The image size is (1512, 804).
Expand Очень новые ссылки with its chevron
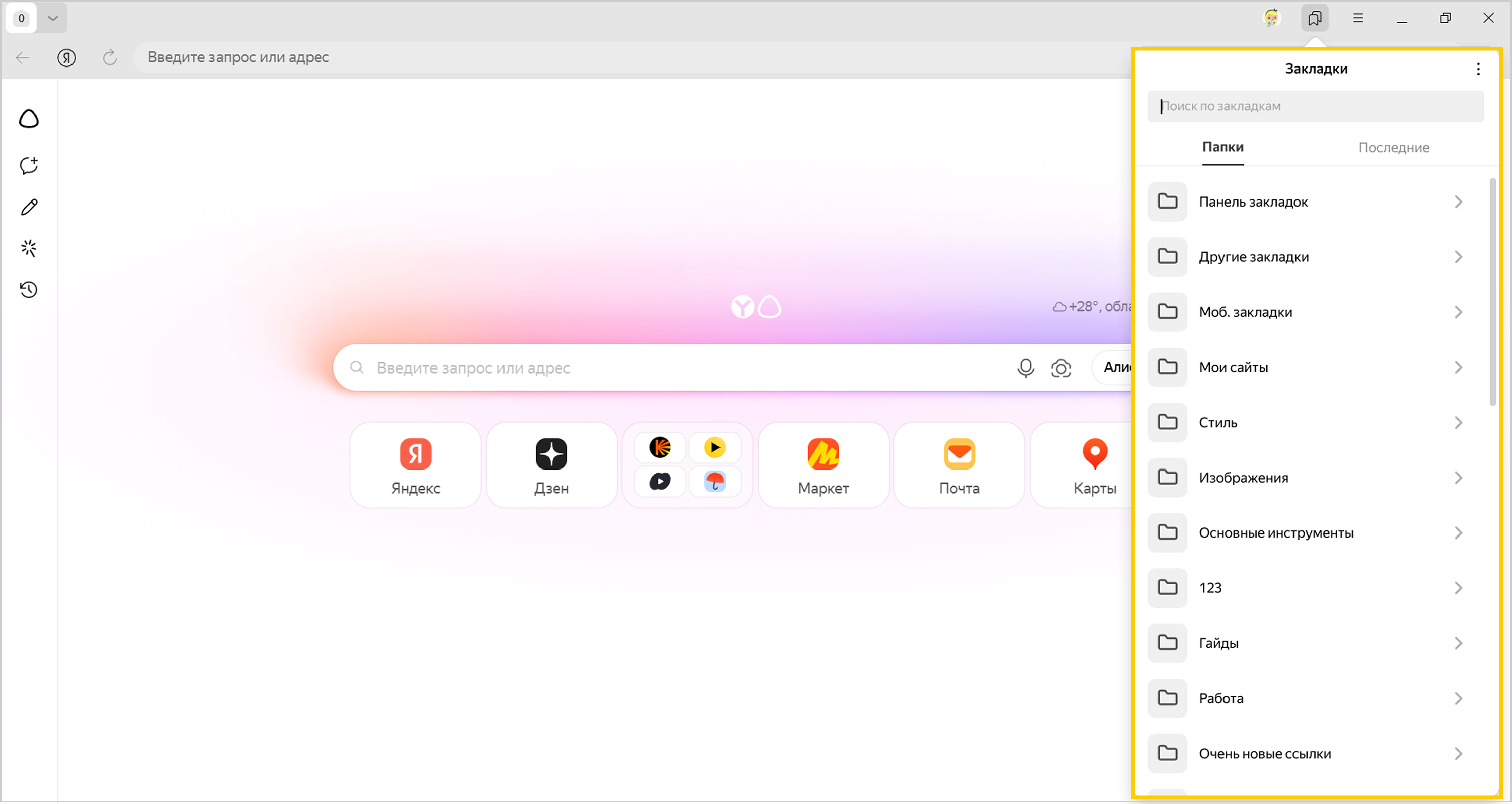pyautogui.click(x=1459, y=754)
